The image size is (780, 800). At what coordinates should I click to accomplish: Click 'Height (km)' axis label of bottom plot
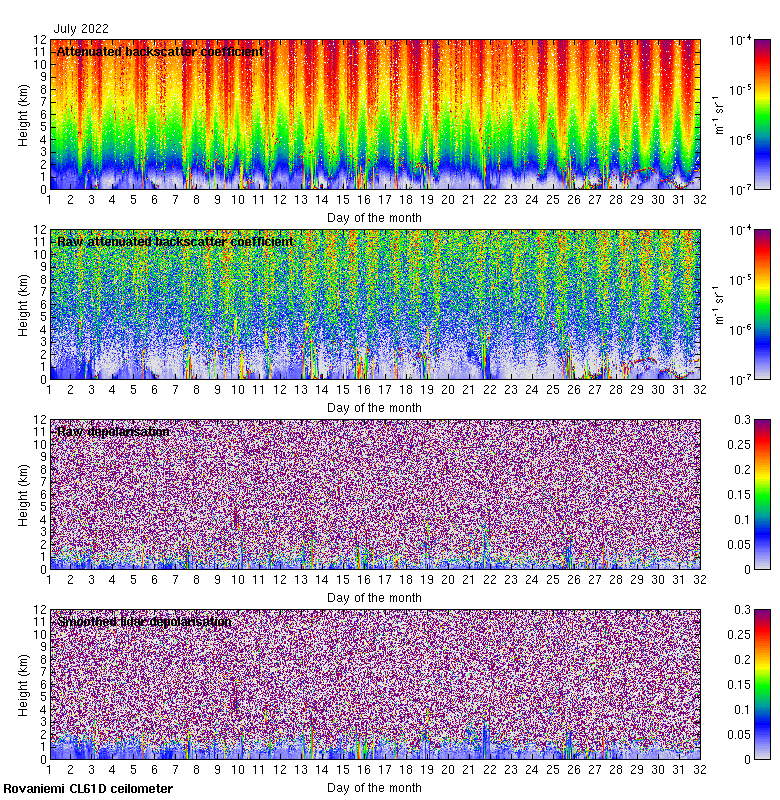pyautogui.click(x=24, y=684)
